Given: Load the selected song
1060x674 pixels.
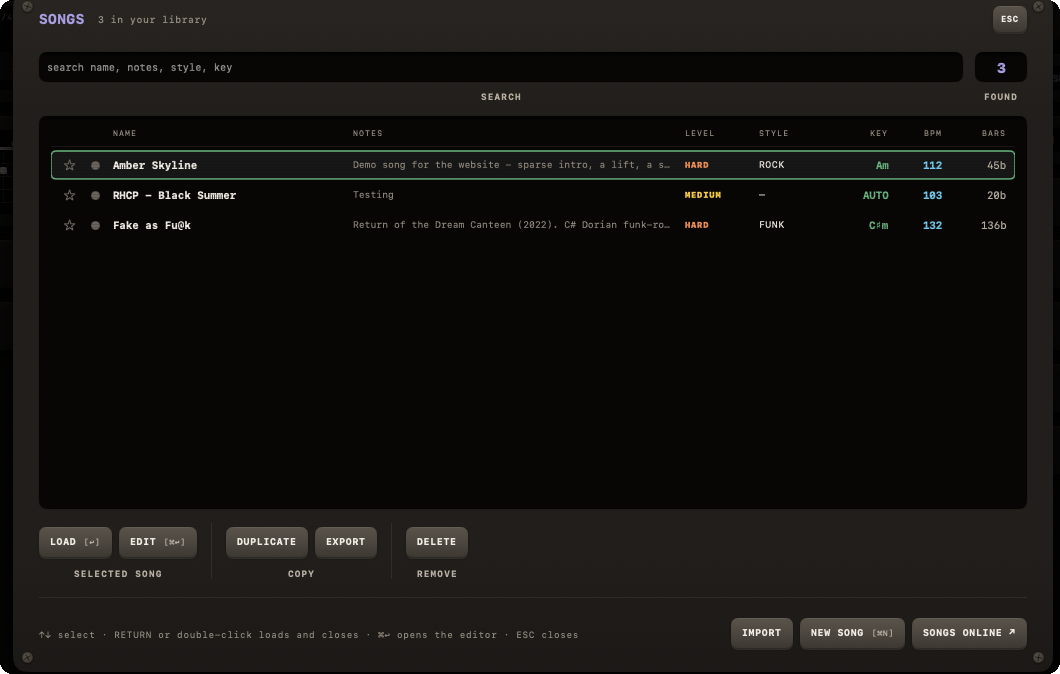Looking at the screenshot, I should pos(75,542).
